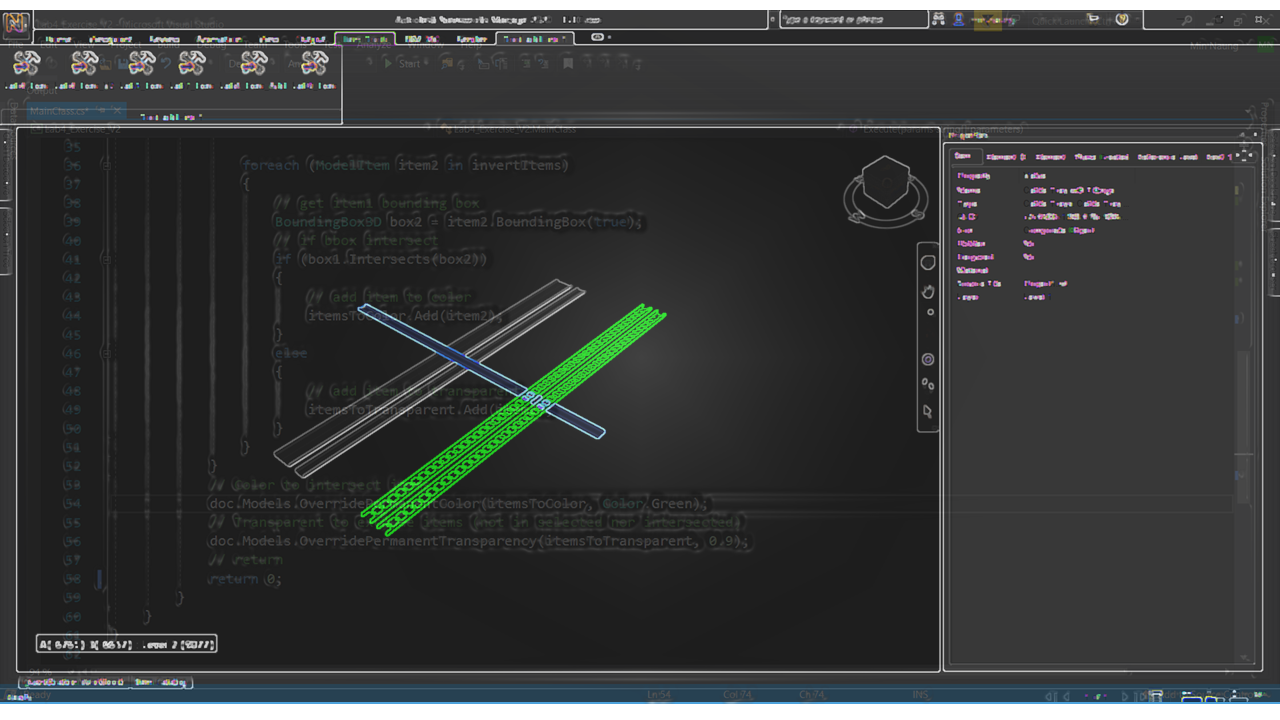Image resolution: width=1280 pixels, height=720 pixels.
Task: Expand the Tool add-ins 1 panel title
Action: pos(171,117)
